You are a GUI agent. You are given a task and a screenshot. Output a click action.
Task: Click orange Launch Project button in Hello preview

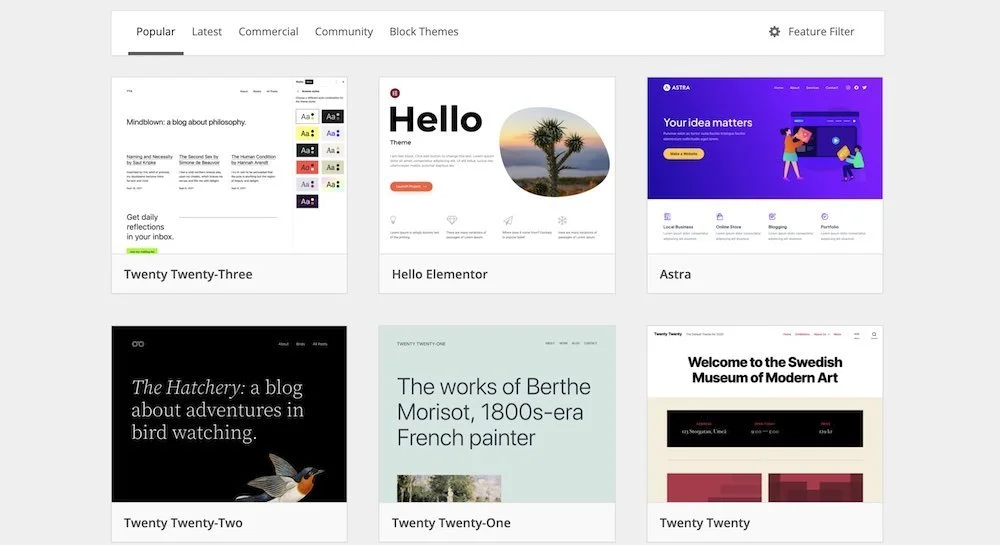[411, 186]
